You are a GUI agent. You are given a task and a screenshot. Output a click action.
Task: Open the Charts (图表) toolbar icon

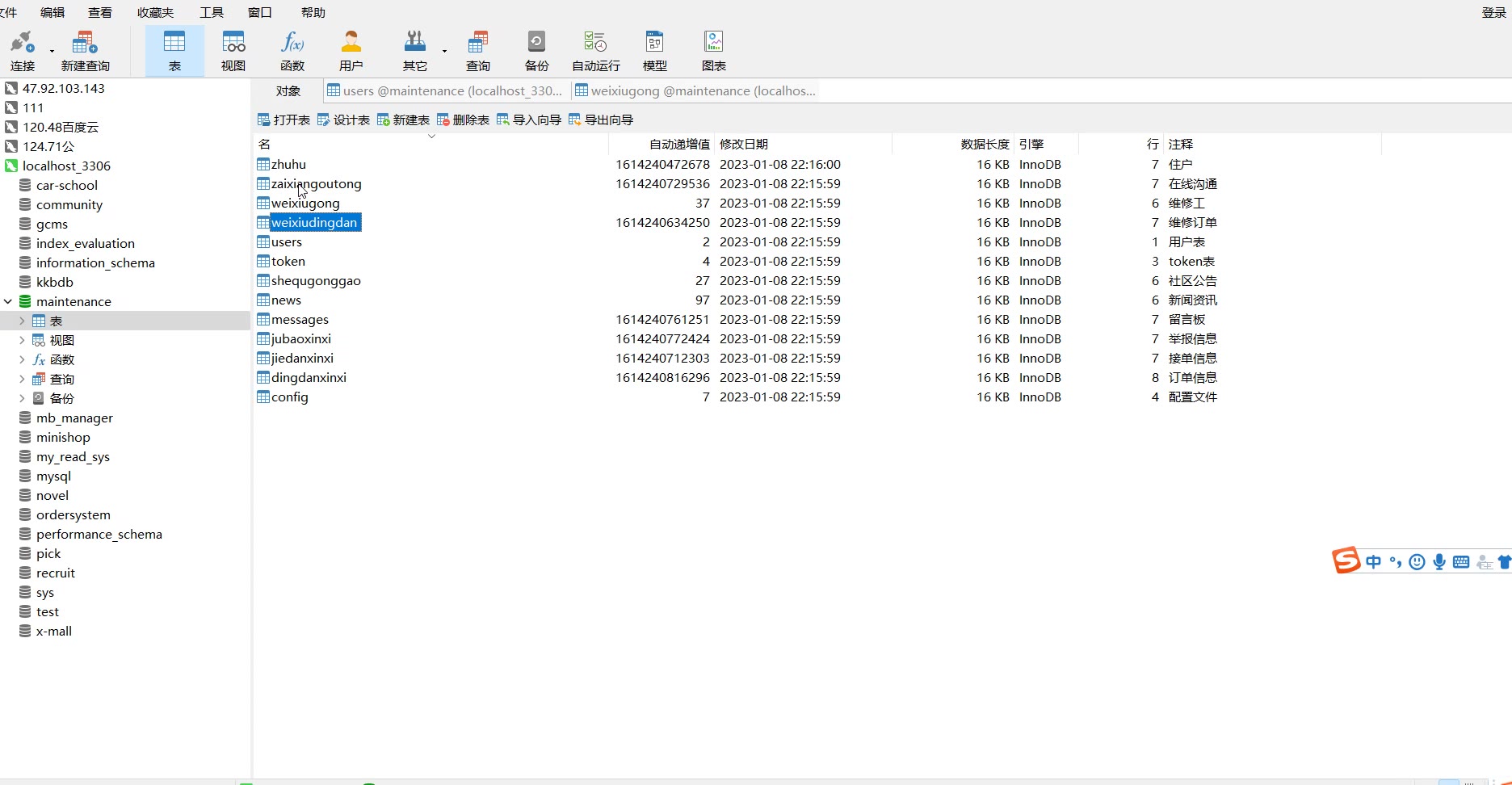coord(714,51)
